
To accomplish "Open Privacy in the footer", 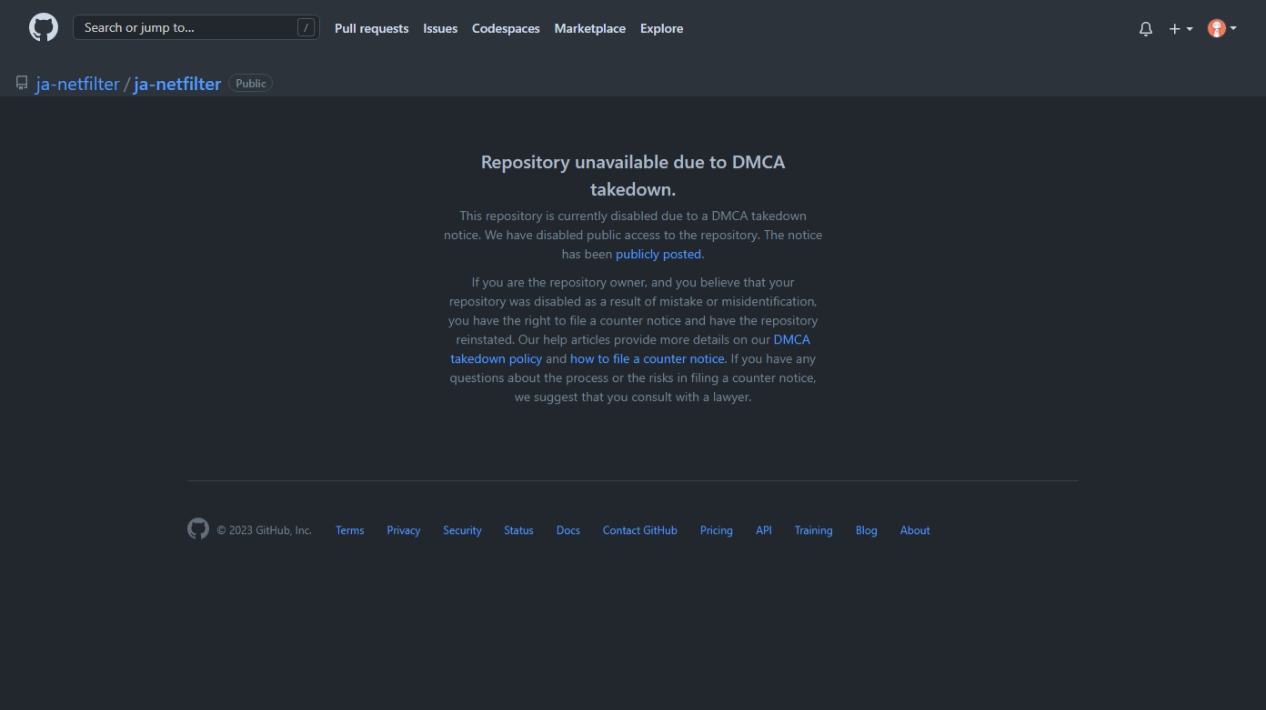I will coord(404,531).
